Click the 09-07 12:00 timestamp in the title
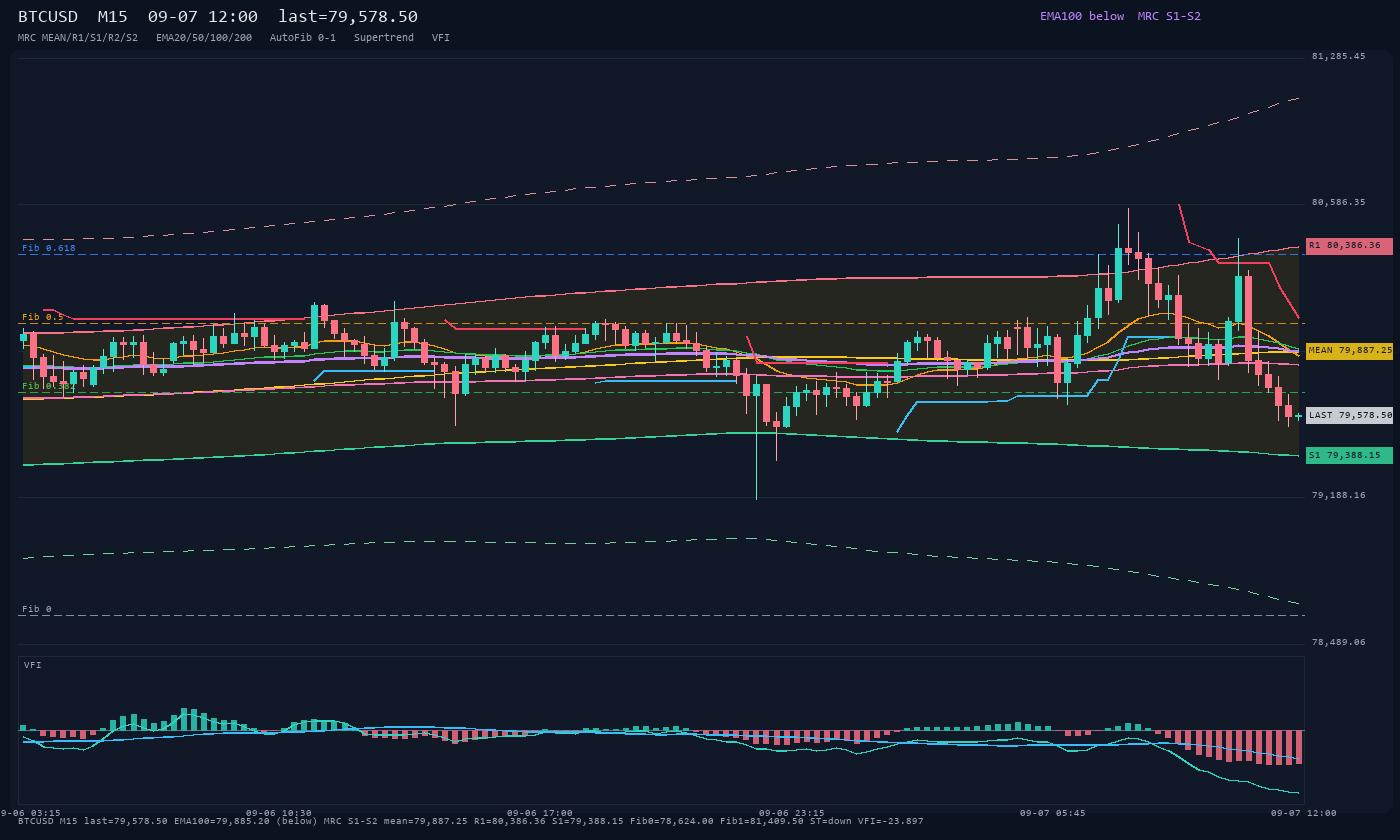 [203, 17]
